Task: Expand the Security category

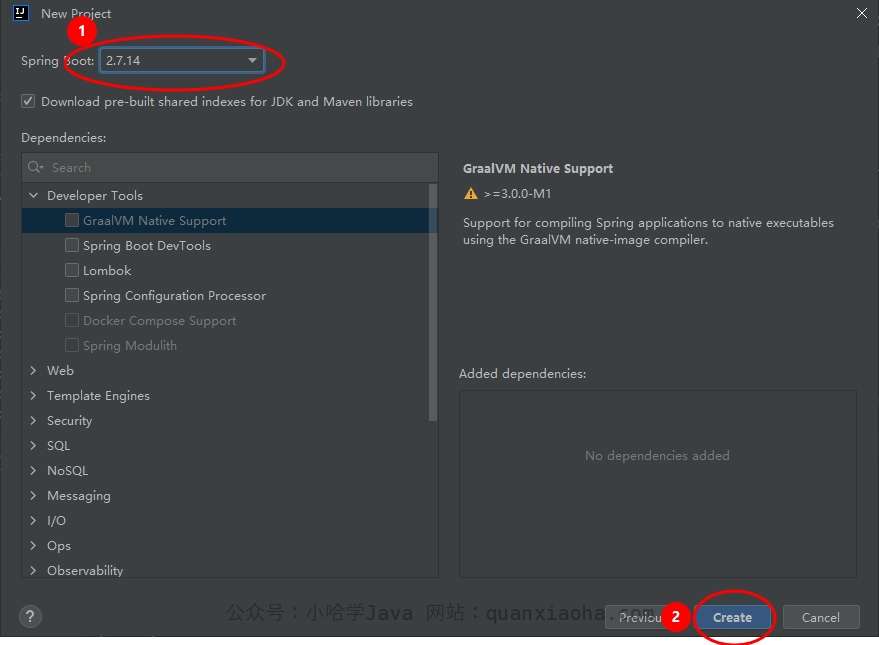Action: point(34,420)
